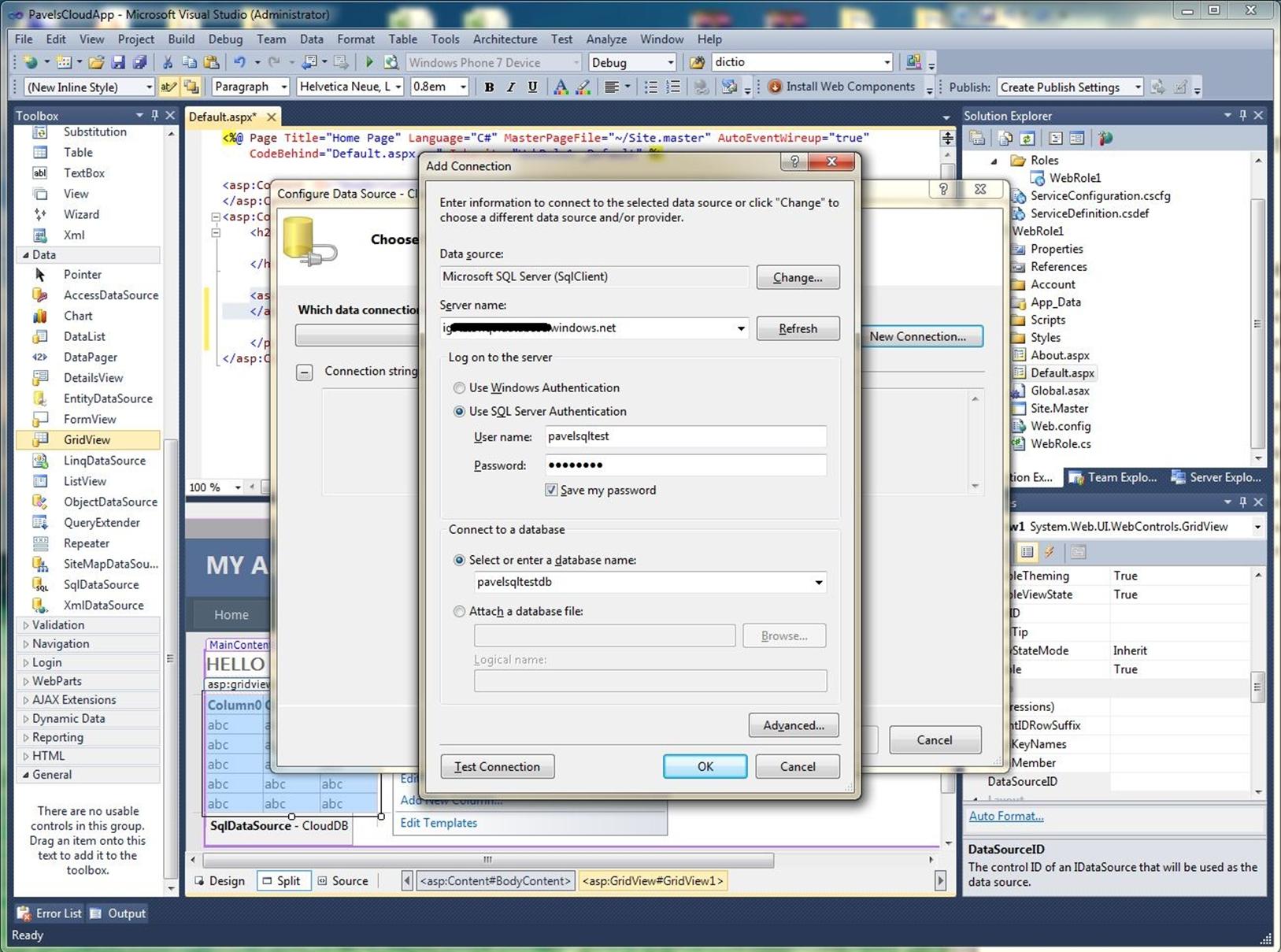This screenshot has width=1281, height=952.
Task: Click the Save All icon
Action: [140, 62]
